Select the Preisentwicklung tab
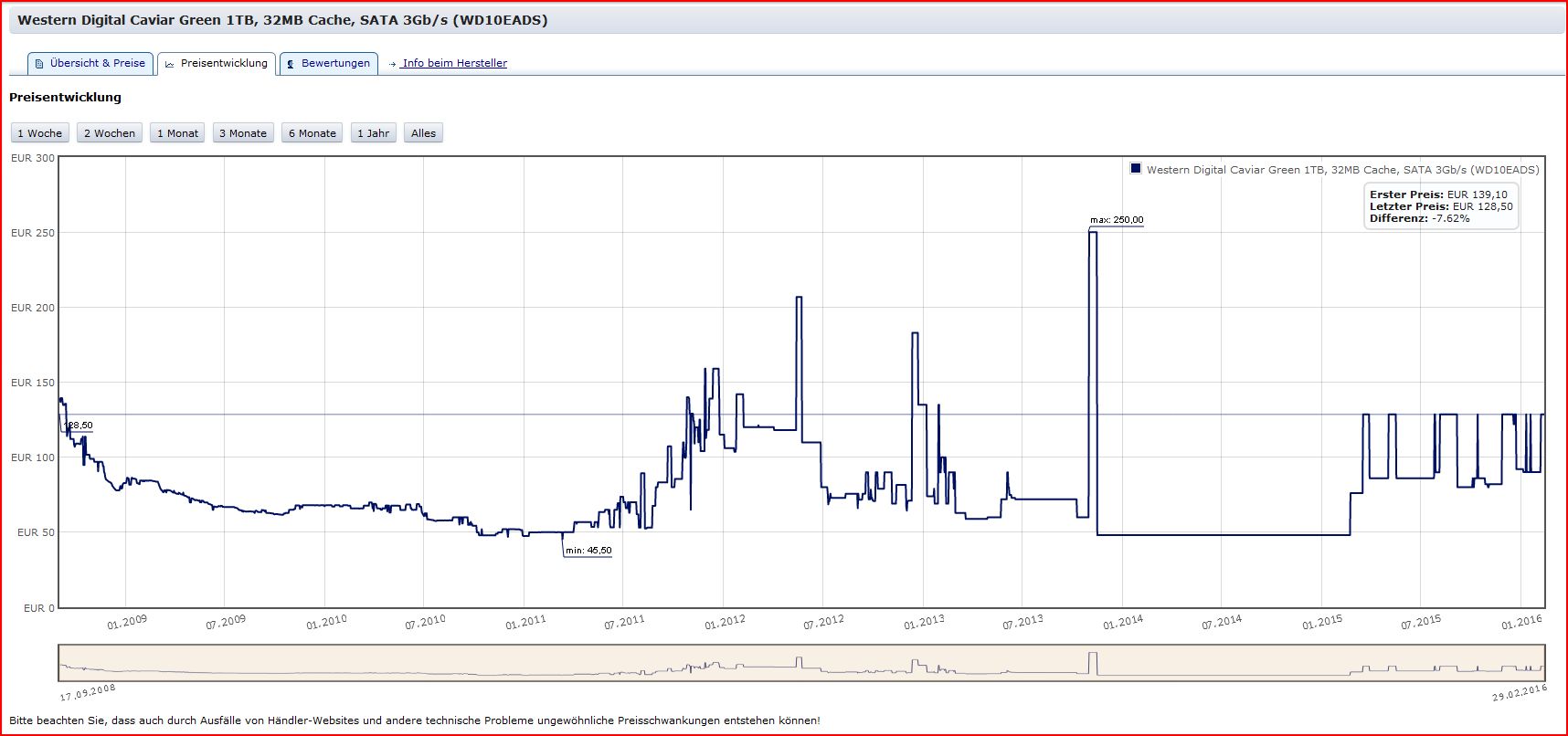The height and width of the screenshot is (736, 1568). [217, 64]
